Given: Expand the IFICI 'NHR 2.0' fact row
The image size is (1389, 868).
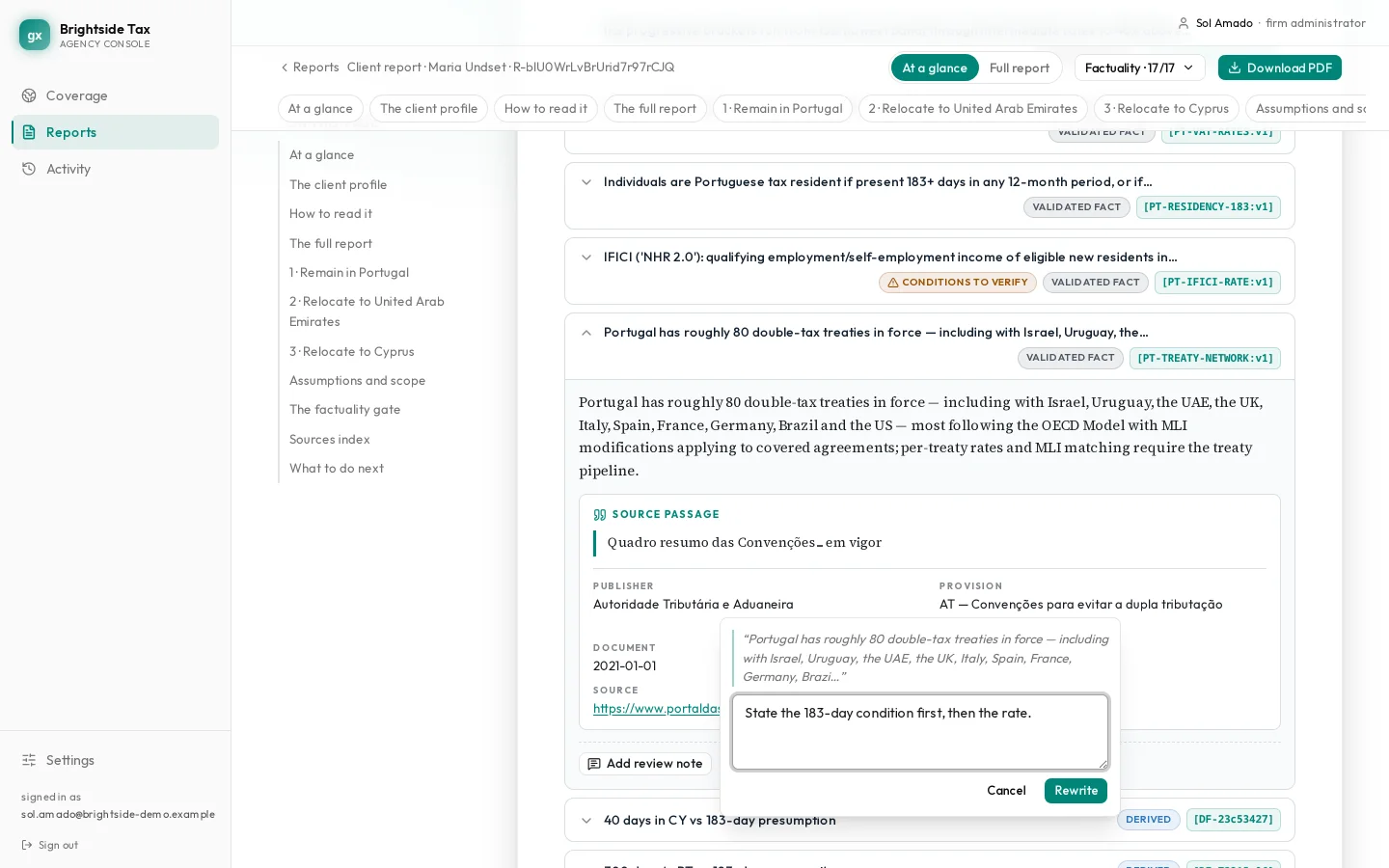Looking at the screenshot, I should click(x=929, y=271).
